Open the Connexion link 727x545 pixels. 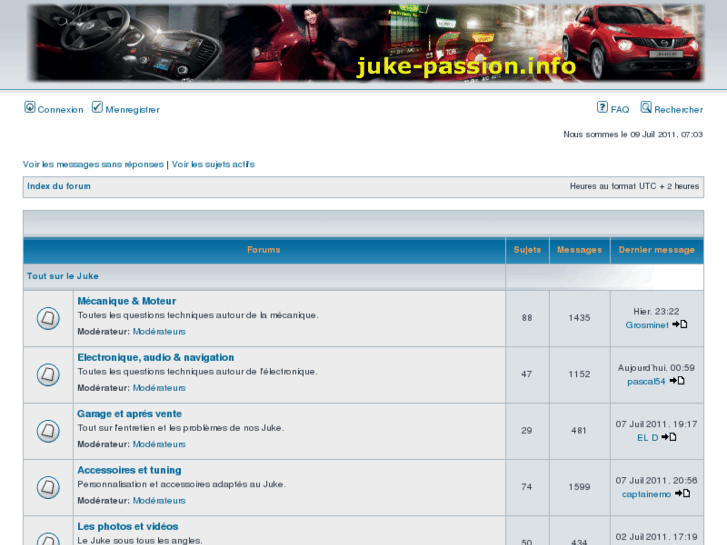(x=60, y=110)
